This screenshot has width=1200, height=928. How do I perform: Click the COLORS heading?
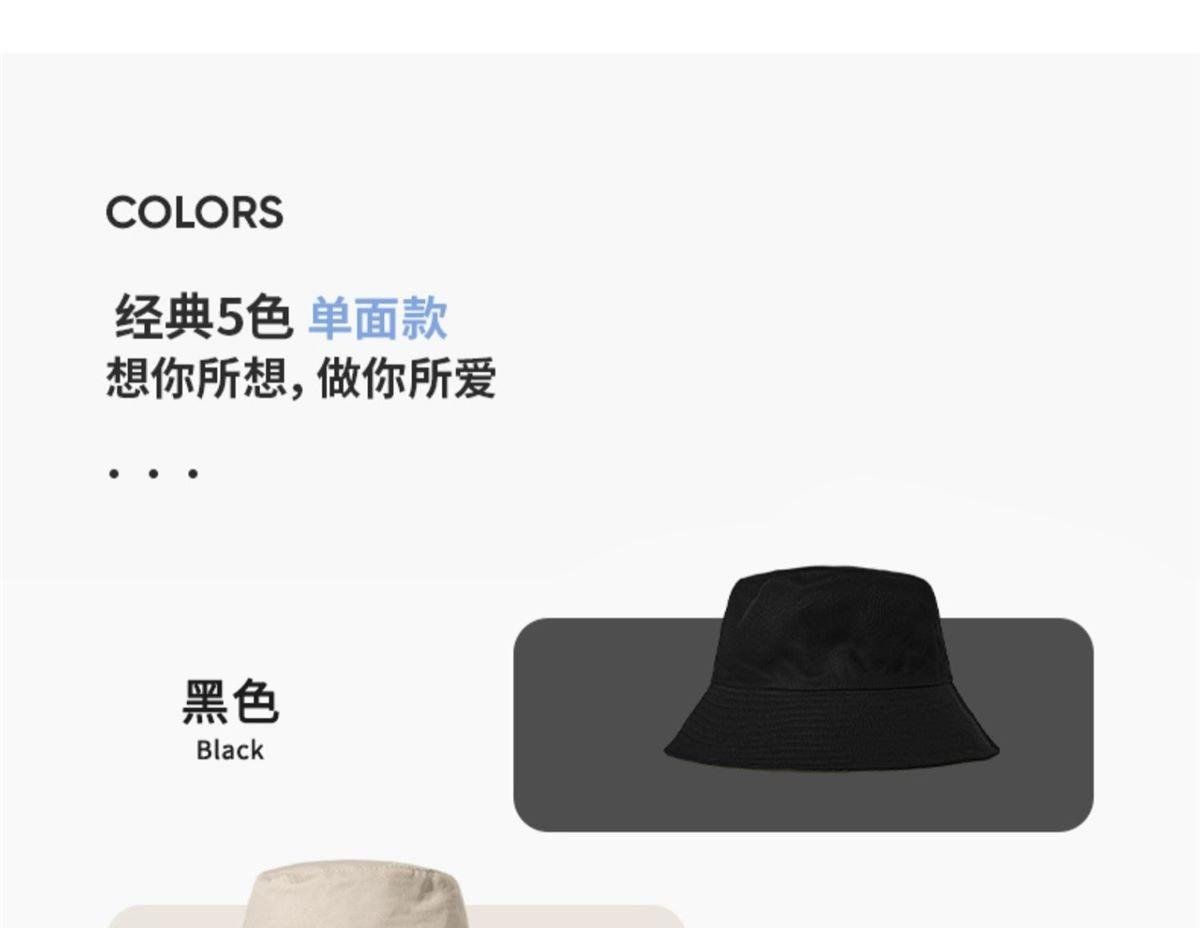tap(194, 212)
